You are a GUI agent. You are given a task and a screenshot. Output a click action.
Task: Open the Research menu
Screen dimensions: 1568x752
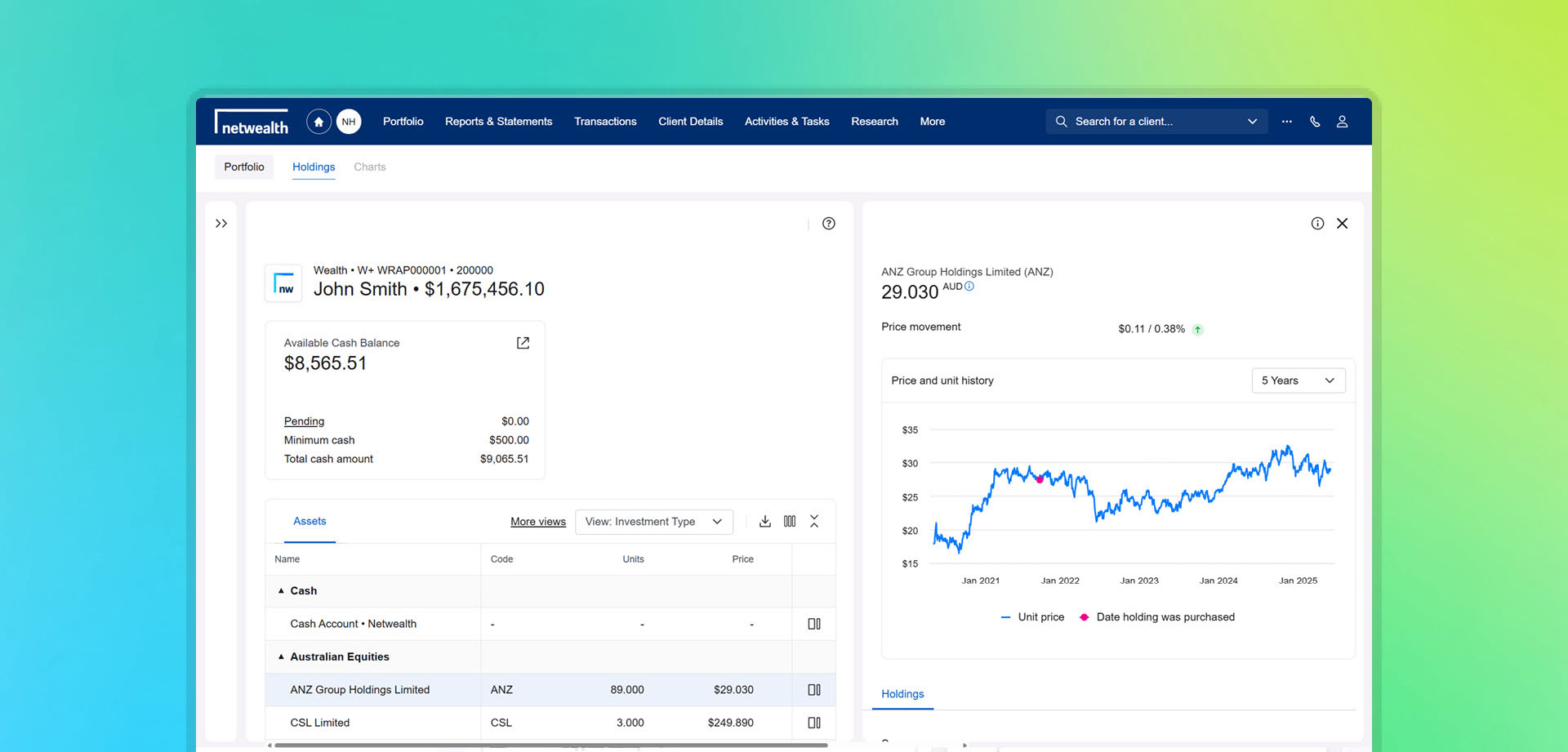pos(875,122)
